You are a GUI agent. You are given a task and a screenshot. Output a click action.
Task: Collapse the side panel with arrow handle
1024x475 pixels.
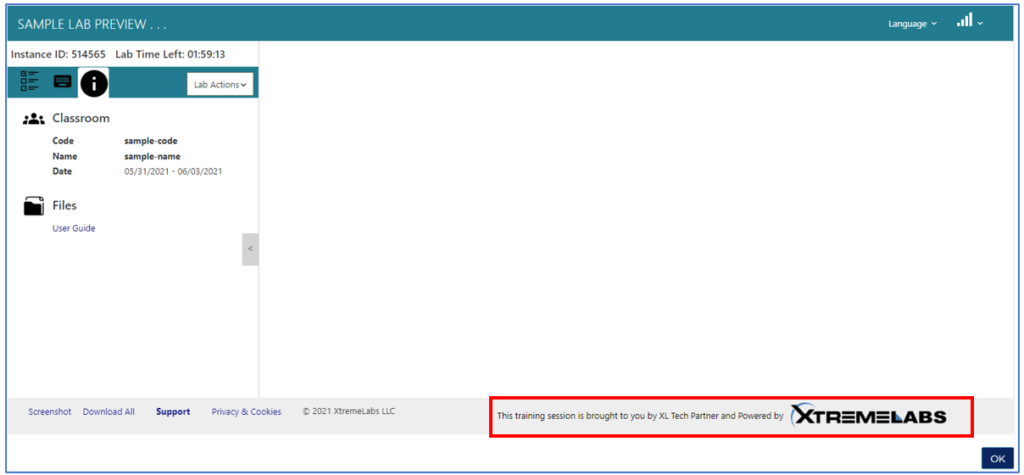pos(250,249)
